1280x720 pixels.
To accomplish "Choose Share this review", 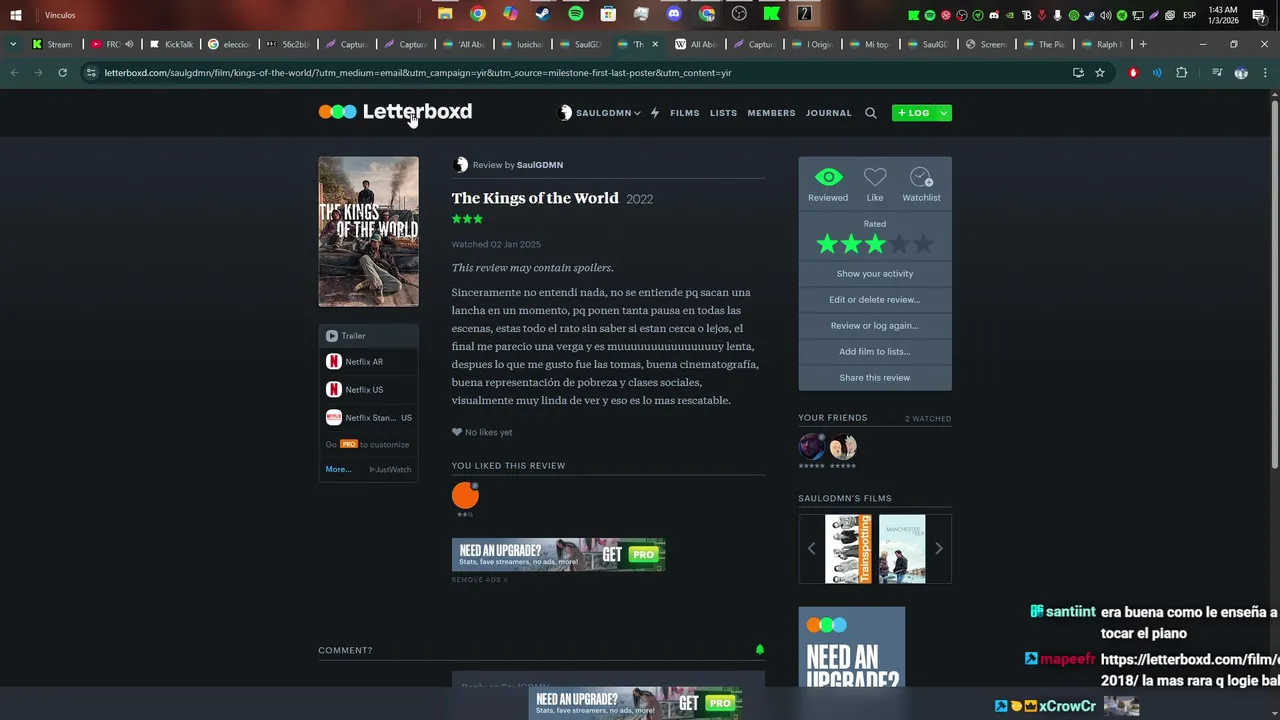I will (x=875, y=377).
